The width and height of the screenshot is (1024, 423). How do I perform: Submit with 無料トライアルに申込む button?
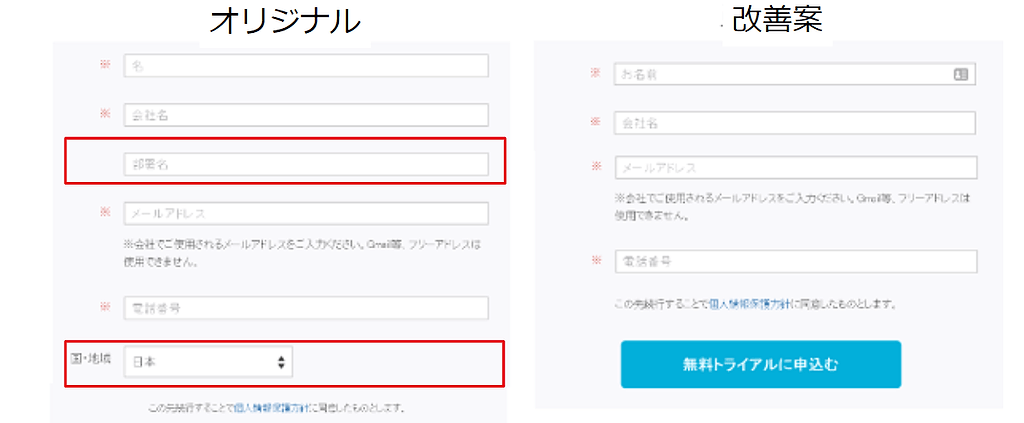coord(761,364)
